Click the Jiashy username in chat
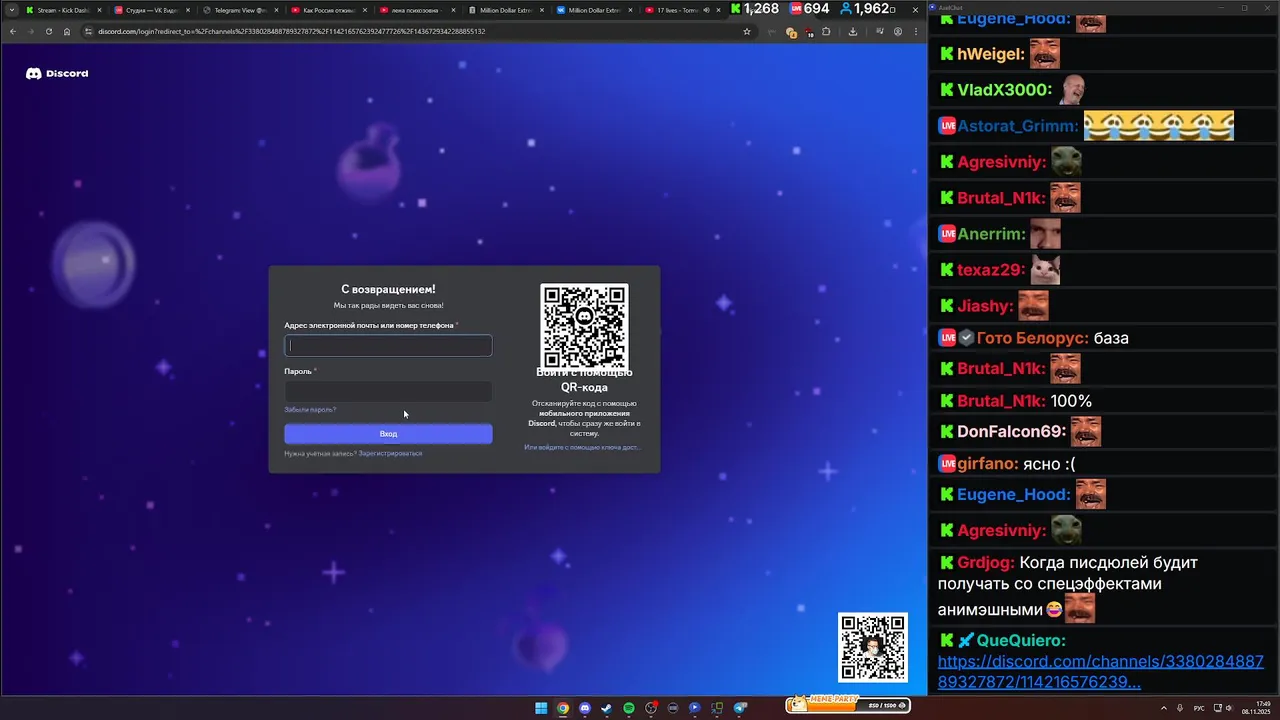Screen dimensions: 1280x720 coord(985,306)
